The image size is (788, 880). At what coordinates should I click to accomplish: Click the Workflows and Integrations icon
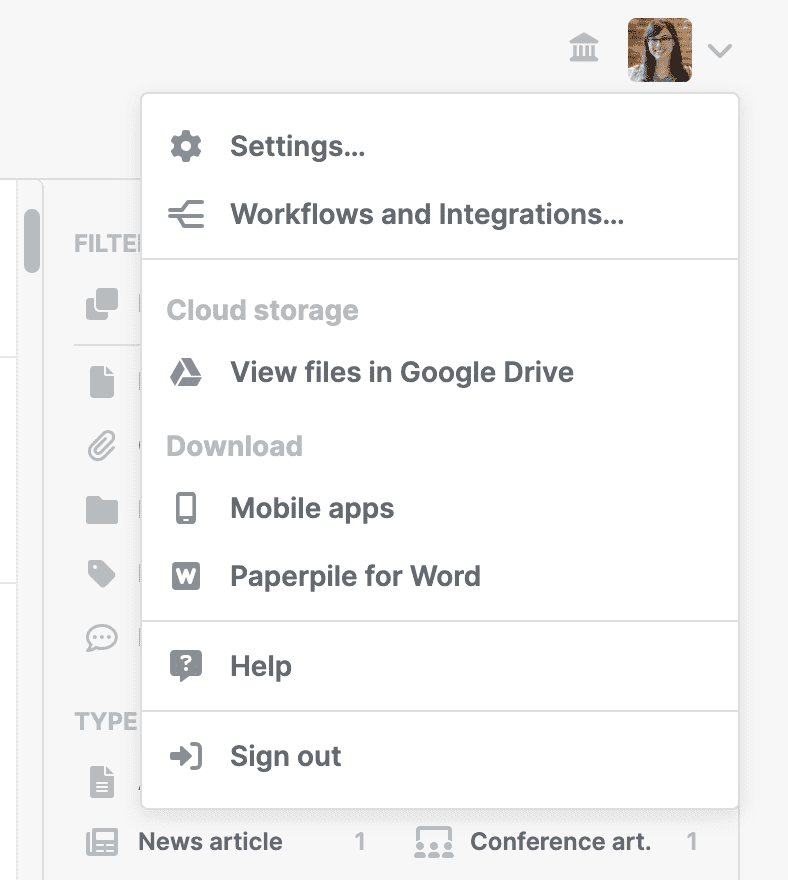tap(186, 214)
